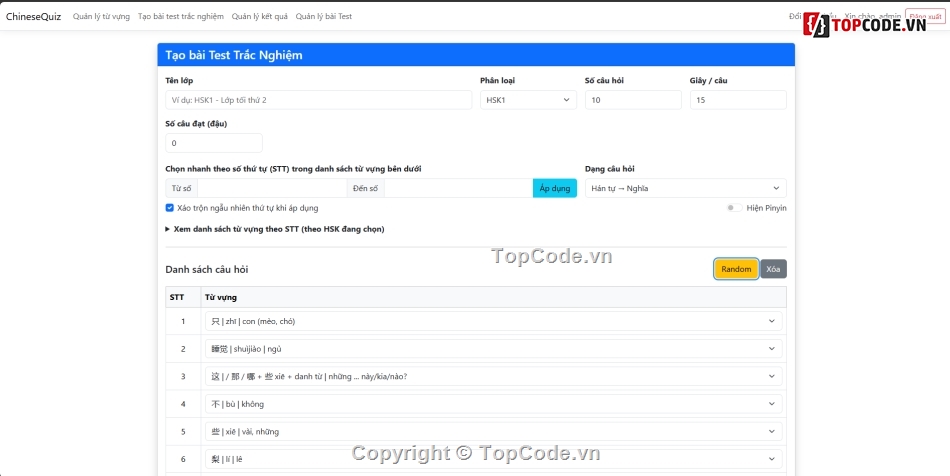This screenshot has width=950, height=476.
Task: Click the Tên lớp input field
Action: click(x=319, y=100)
